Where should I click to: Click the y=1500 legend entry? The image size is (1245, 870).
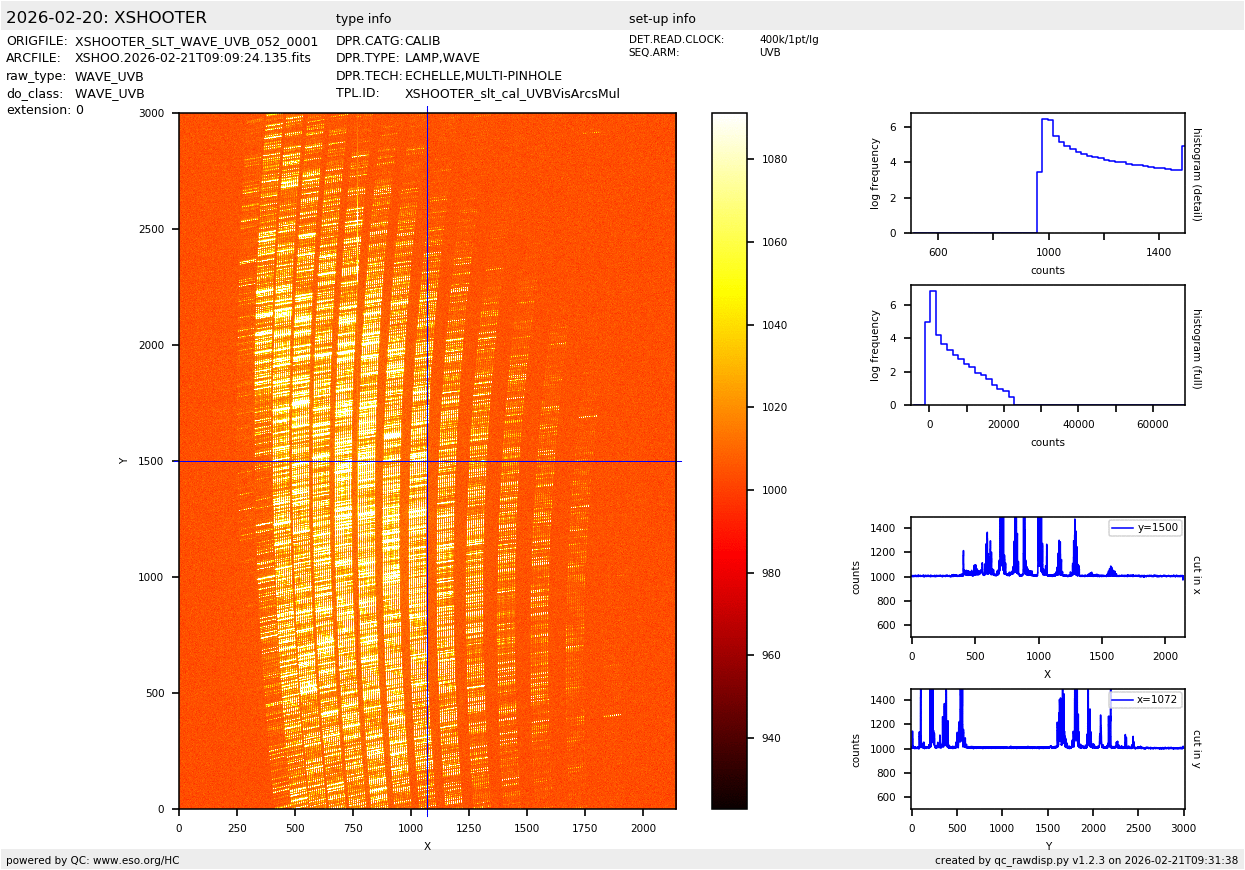tap(1144, 528)
